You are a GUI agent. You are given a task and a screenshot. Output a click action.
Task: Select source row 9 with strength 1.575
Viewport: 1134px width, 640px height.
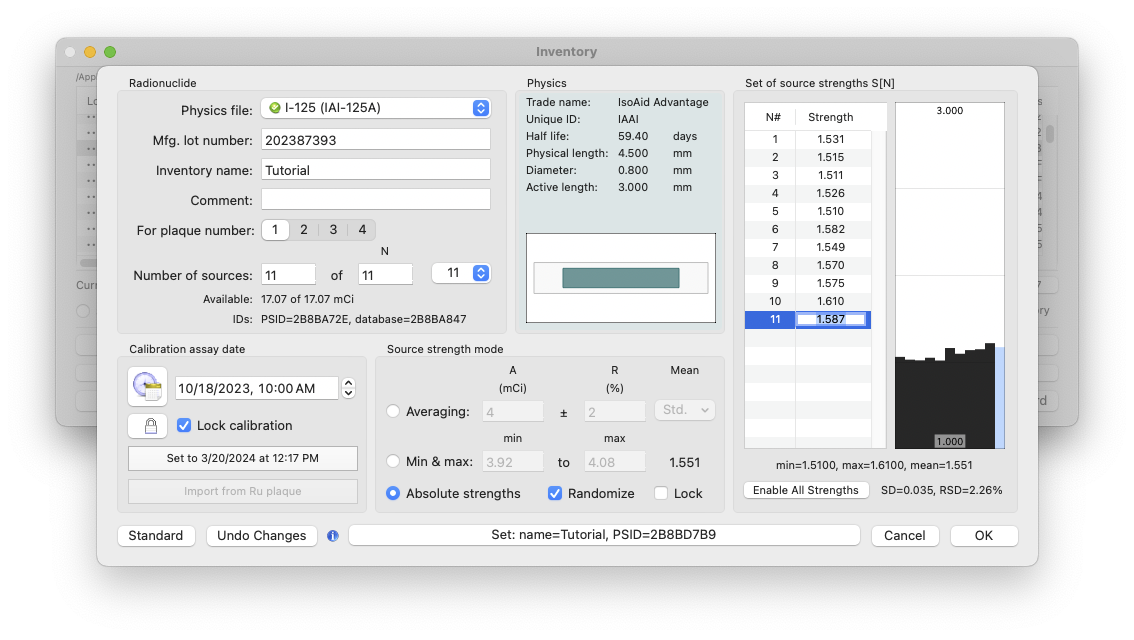(x=808, y=283)
